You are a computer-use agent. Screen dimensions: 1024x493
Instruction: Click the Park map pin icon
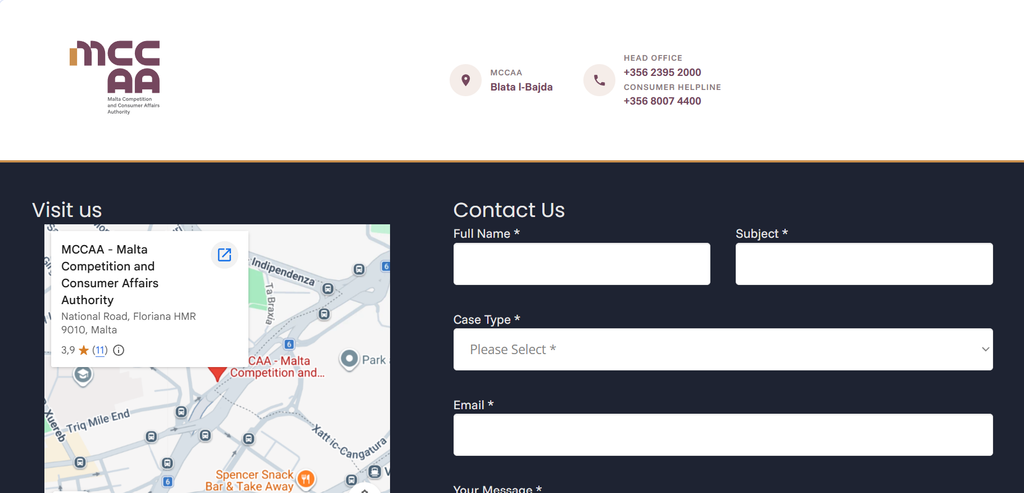(349, 359)
